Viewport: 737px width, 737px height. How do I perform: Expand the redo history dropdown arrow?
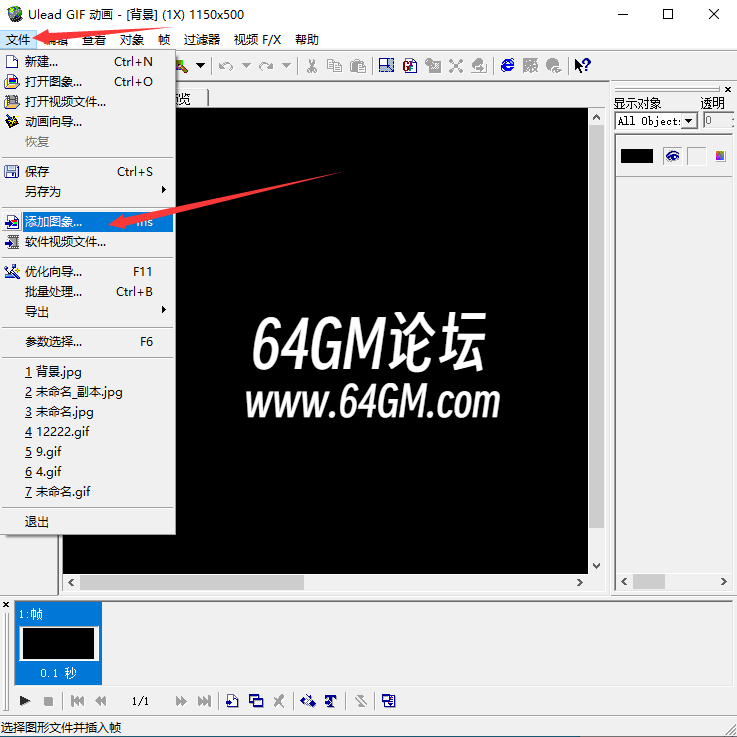click(x=286, y=66)
